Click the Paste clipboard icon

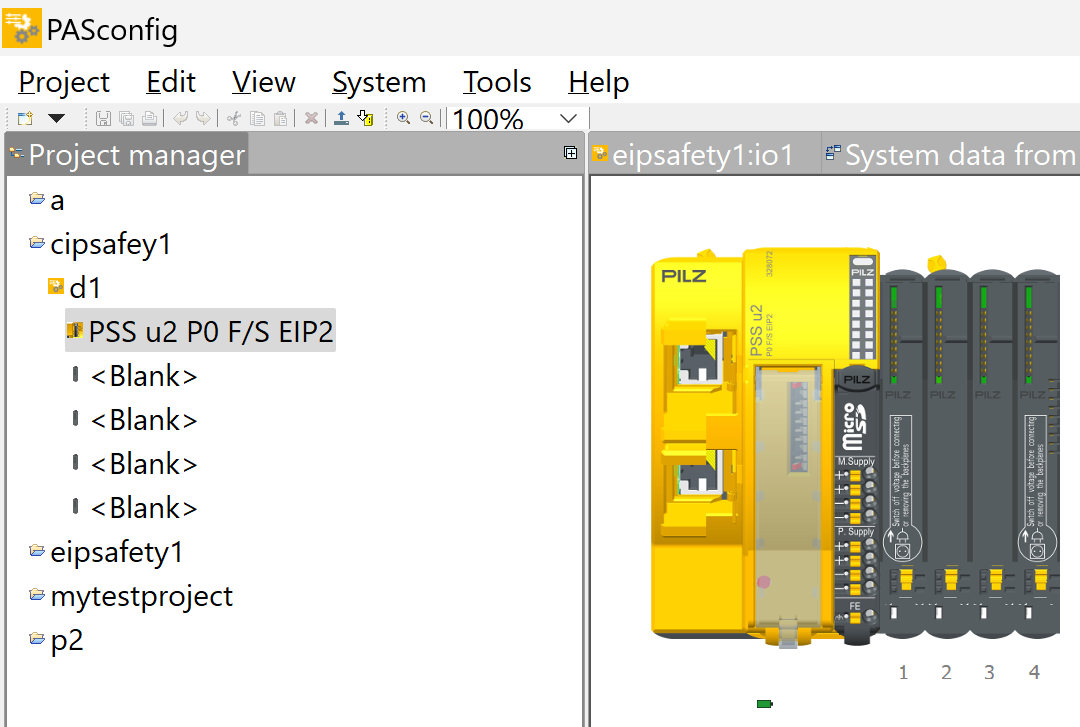(x=280, y=119)
